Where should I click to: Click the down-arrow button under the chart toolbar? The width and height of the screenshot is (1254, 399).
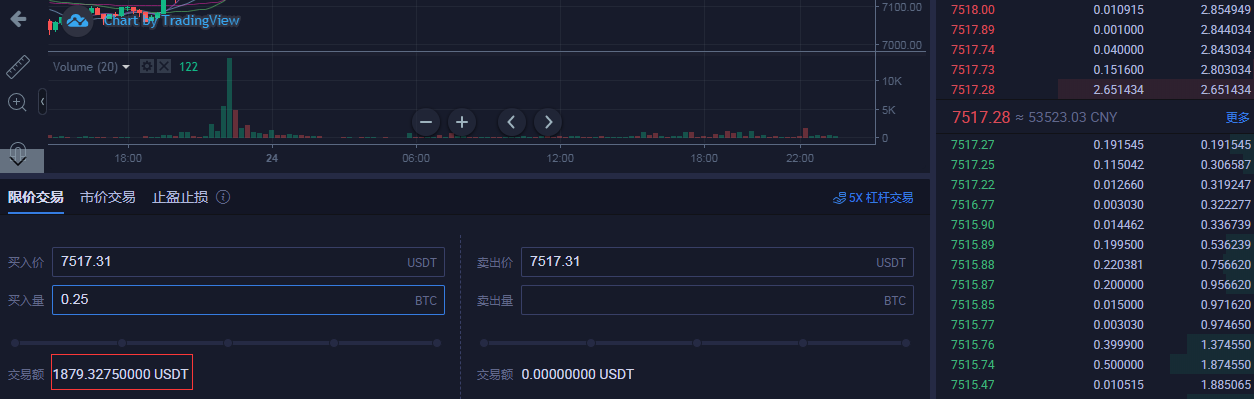(18, 155)
